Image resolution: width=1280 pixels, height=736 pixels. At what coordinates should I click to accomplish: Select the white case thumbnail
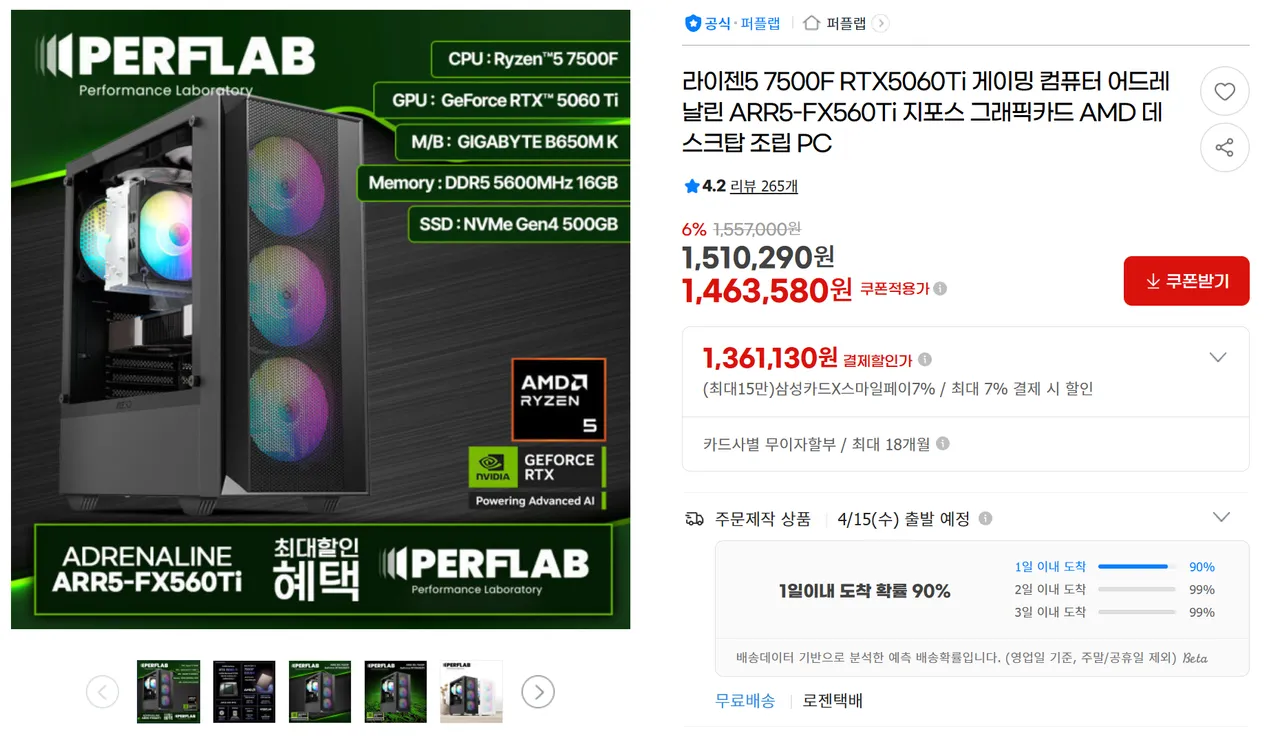[x=471, y=691]
